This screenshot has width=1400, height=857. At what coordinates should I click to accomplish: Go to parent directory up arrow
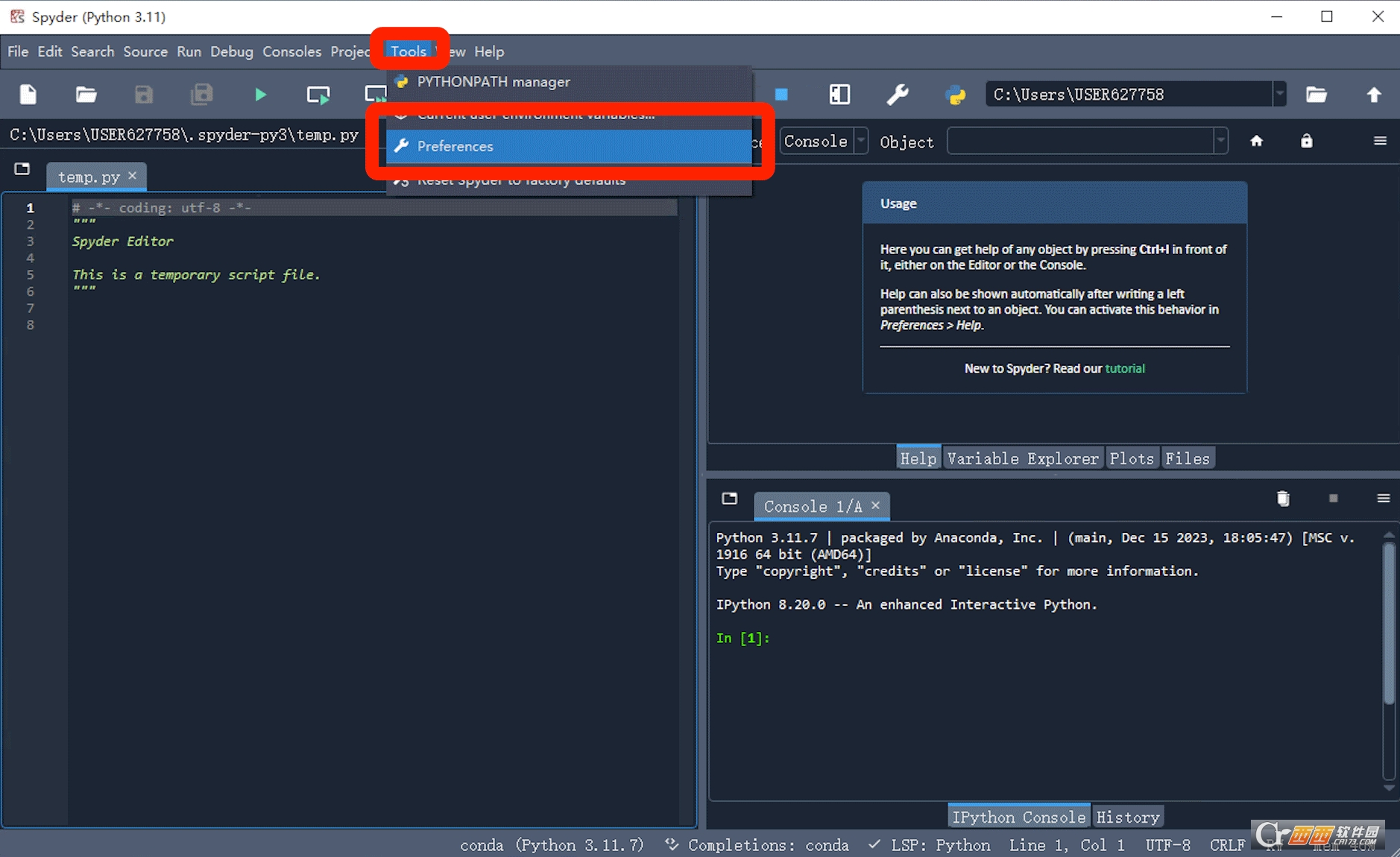coord(1373,95)
